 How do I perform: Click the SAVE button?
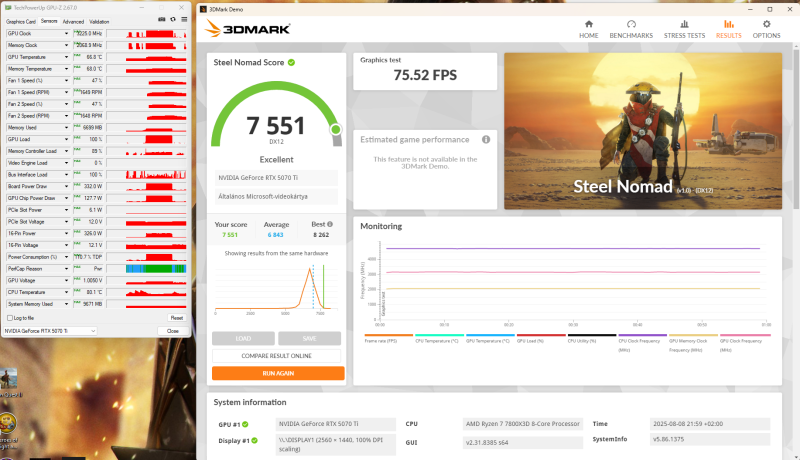[x=309, y=338]
